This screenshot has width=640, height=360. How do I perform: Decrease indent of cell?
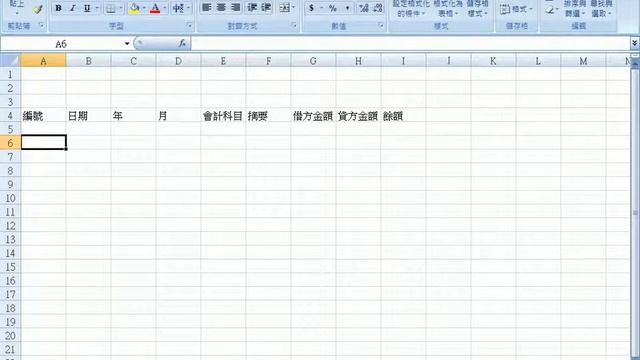pos(252,8)
